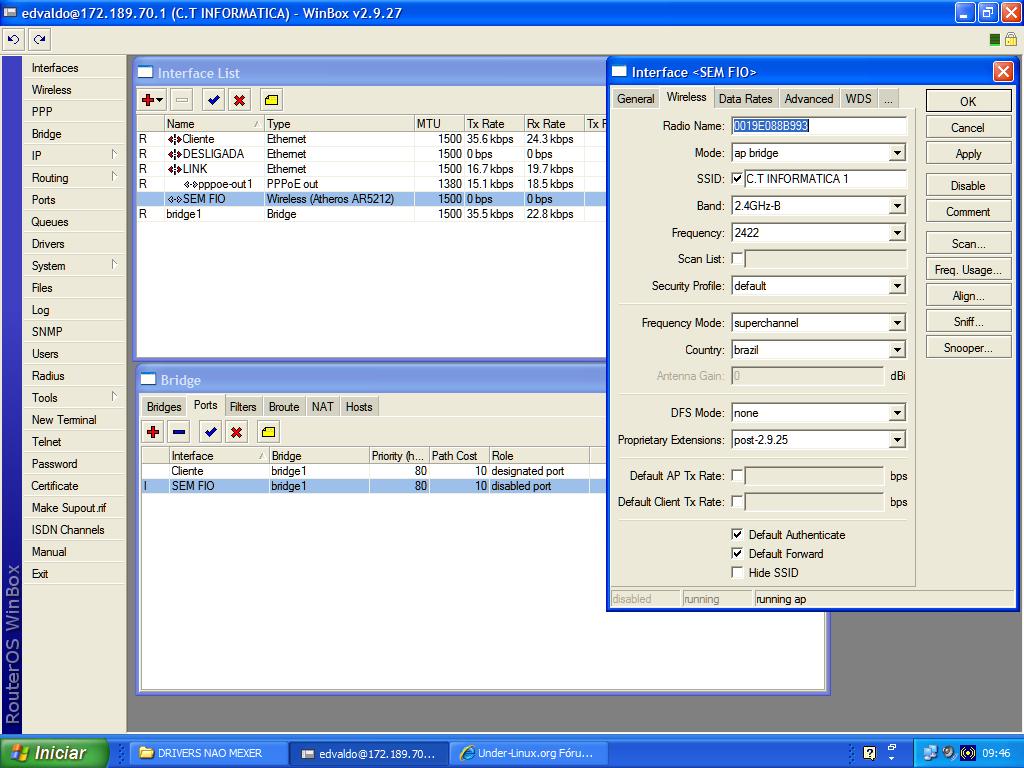Disable bridge port with red X icon
The height and width of the screenshot is (768, 1024).
[x=236, y=432]
